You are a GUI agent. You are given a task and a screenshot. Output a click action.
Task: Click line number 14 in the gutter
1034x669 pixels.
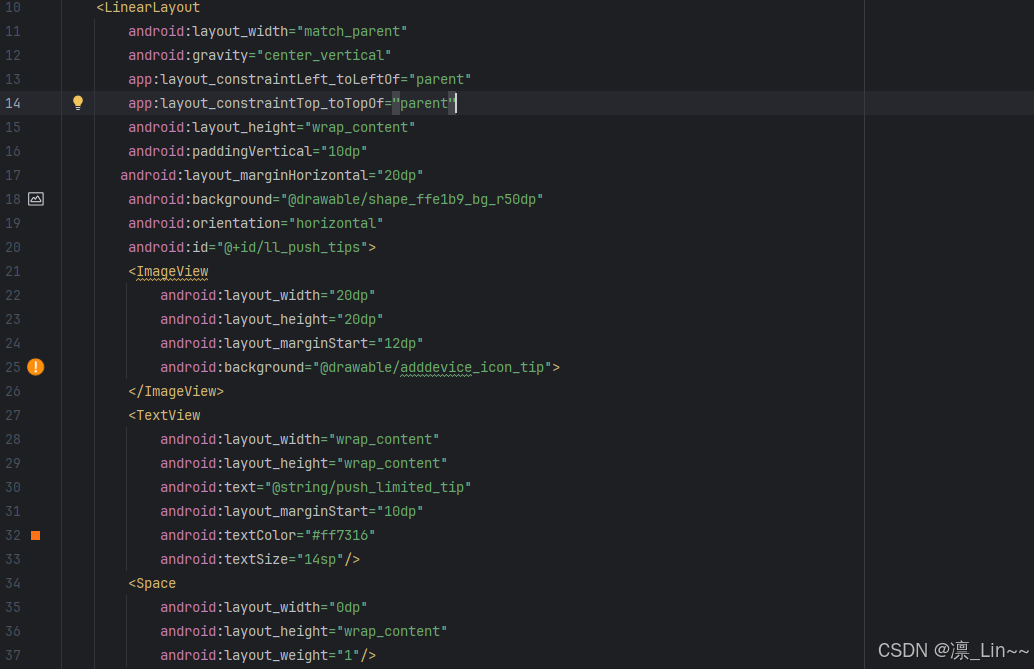point(13,104)
